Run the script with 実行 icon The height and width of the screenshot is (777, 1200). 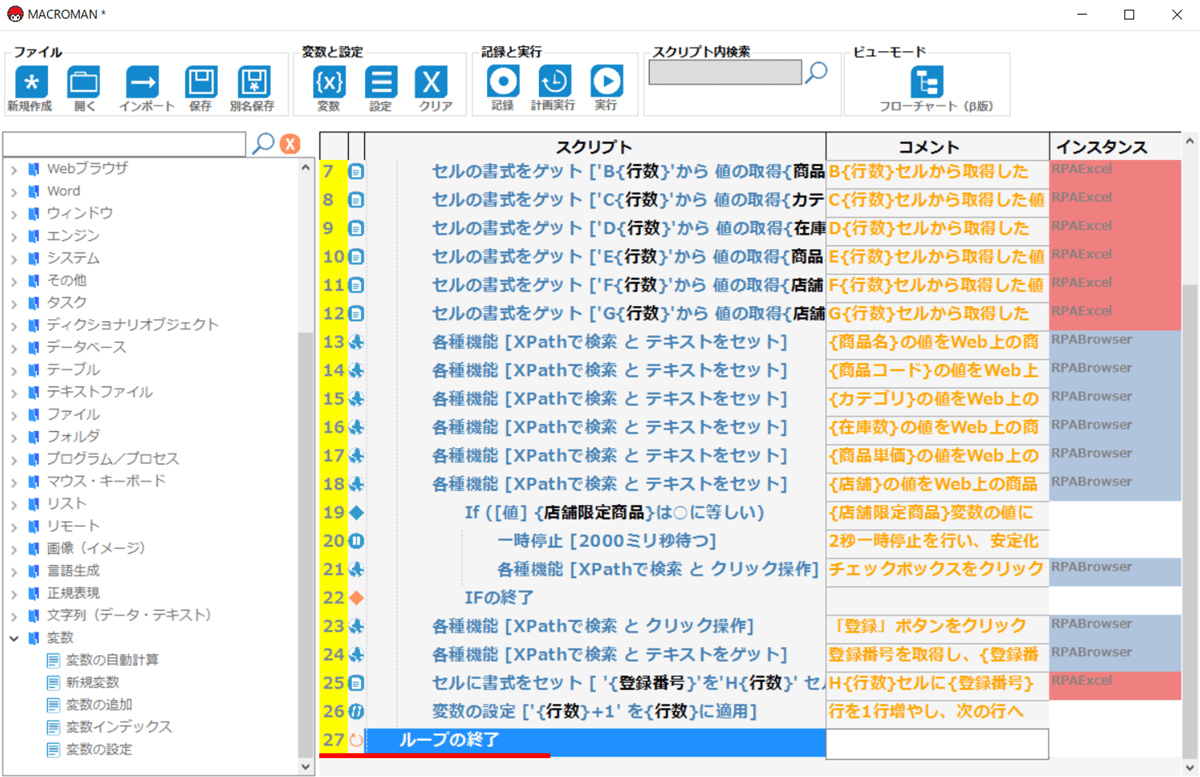[606, 82]
